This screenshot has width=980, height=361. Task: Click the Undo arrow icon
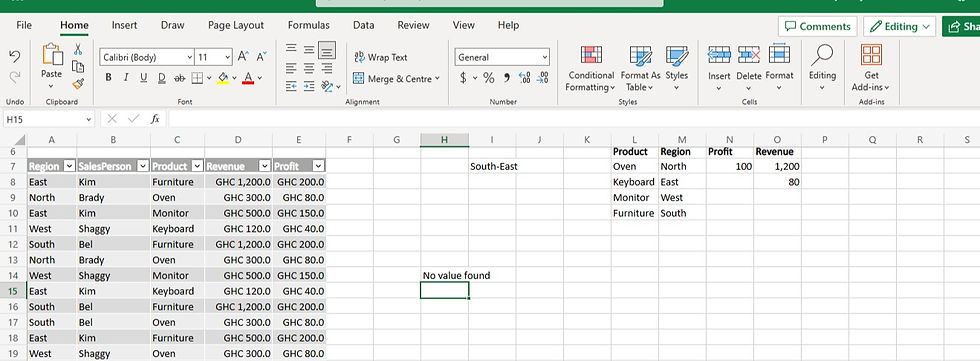pyautogui.click(x=15, y=57)
